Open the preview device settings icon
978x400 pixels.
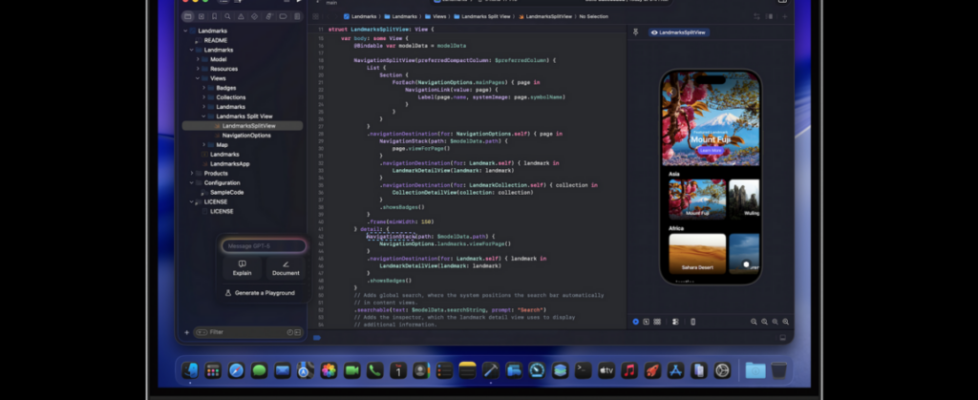[x=675, y=322]
